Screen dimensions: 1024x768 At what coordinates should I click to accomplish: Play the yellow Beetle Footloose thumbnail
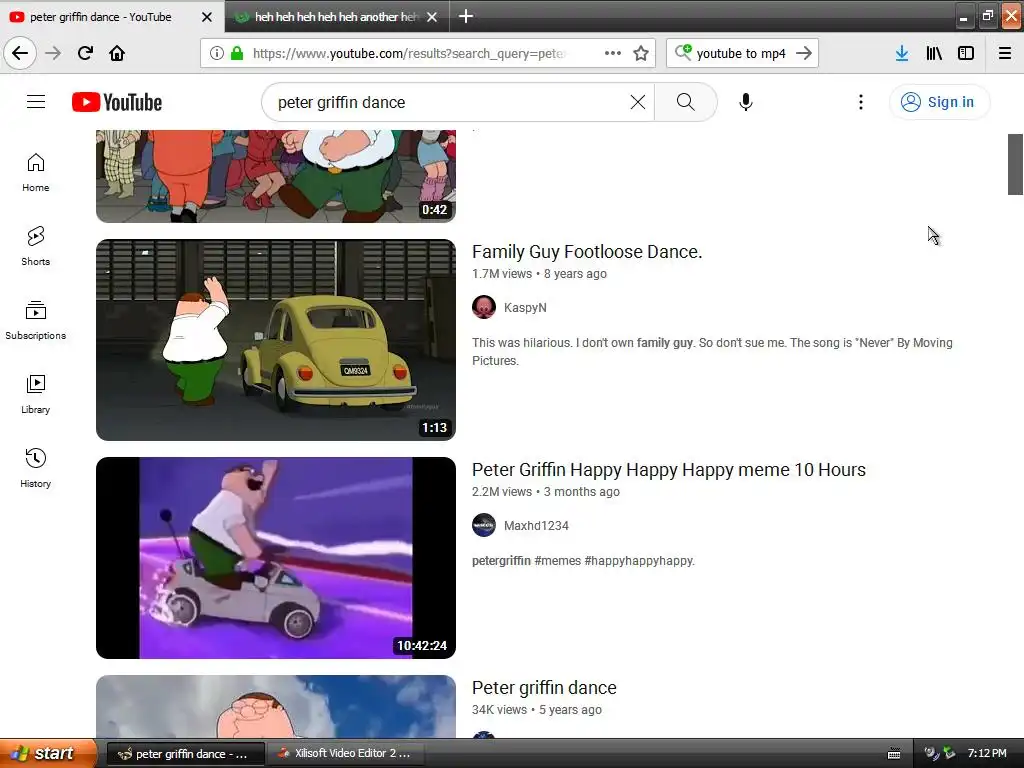point(276,340)
